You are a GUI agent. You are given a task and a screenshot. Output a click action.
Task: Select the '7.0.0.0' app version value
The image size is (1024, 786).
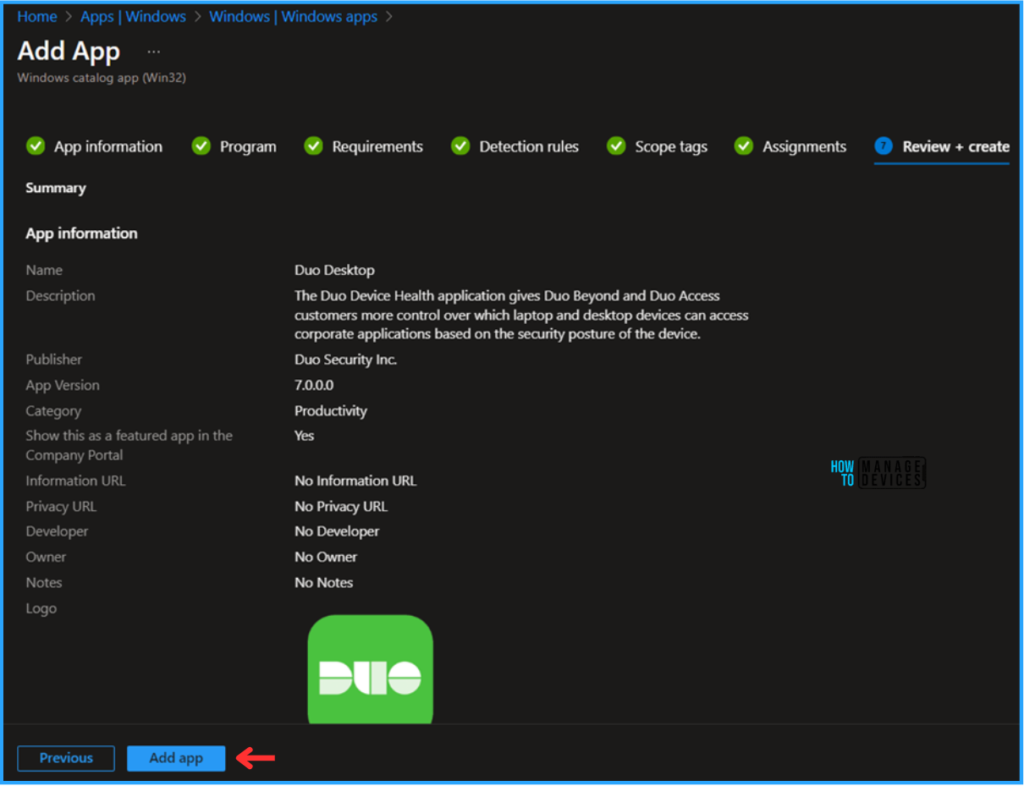pyautogui.click(x=313, y=385)
